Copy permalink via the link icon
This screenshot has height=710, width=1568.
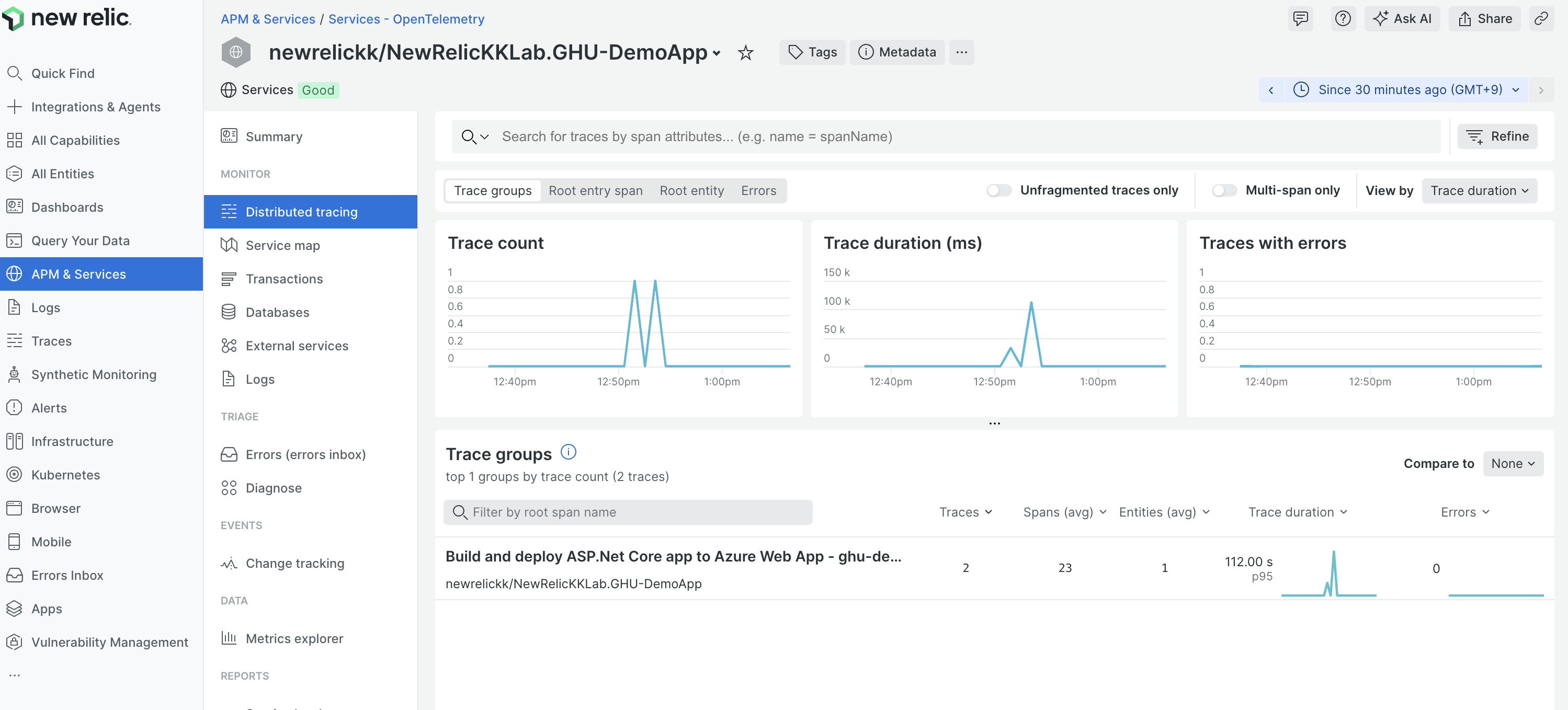1541,19
